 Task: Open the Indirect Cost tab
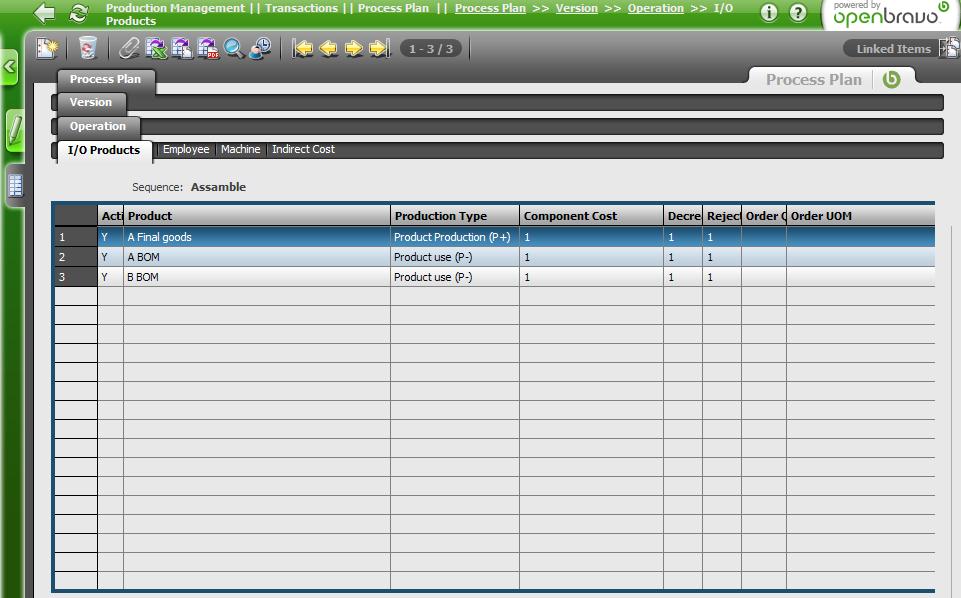[303, 149]
